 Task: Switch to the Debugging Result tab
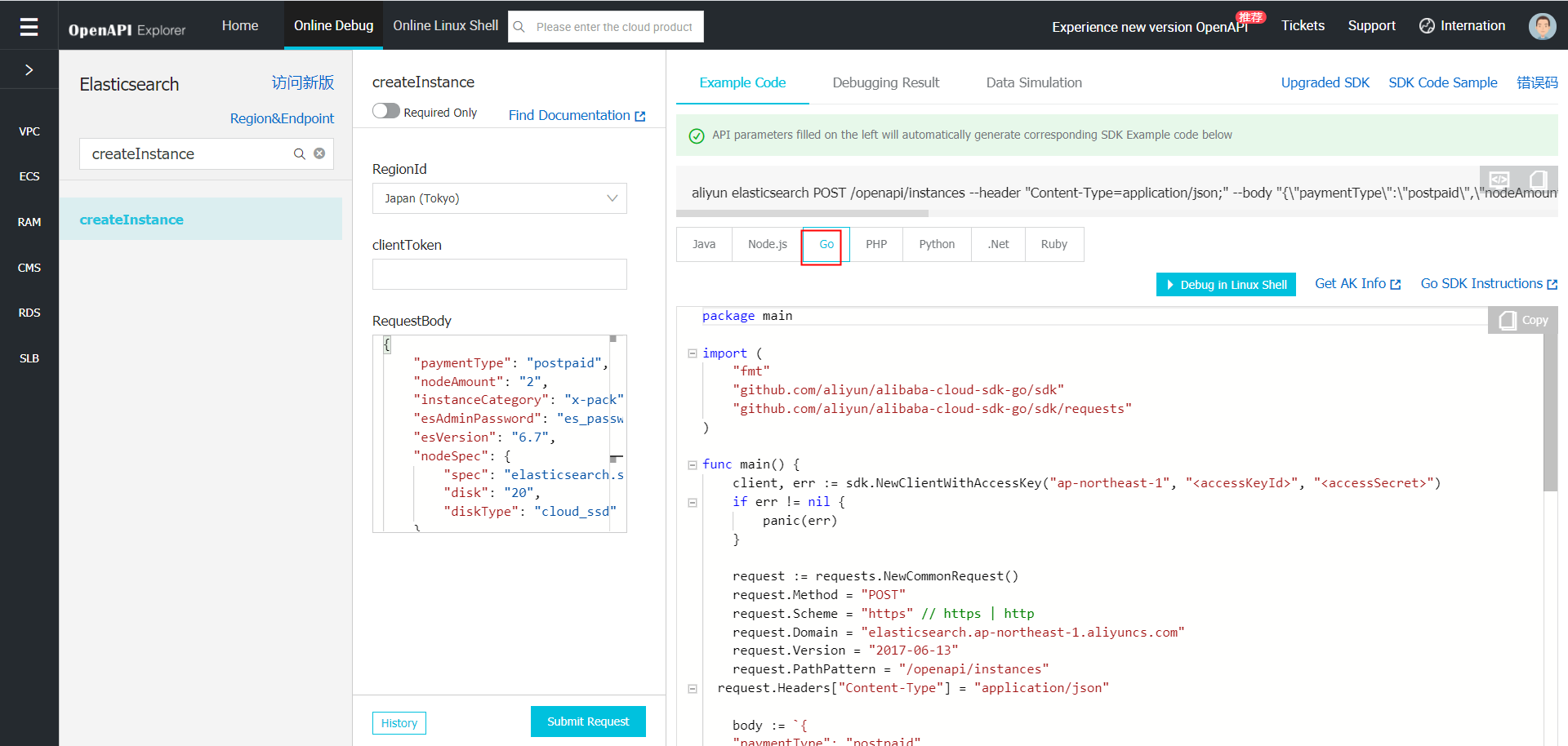886,82
